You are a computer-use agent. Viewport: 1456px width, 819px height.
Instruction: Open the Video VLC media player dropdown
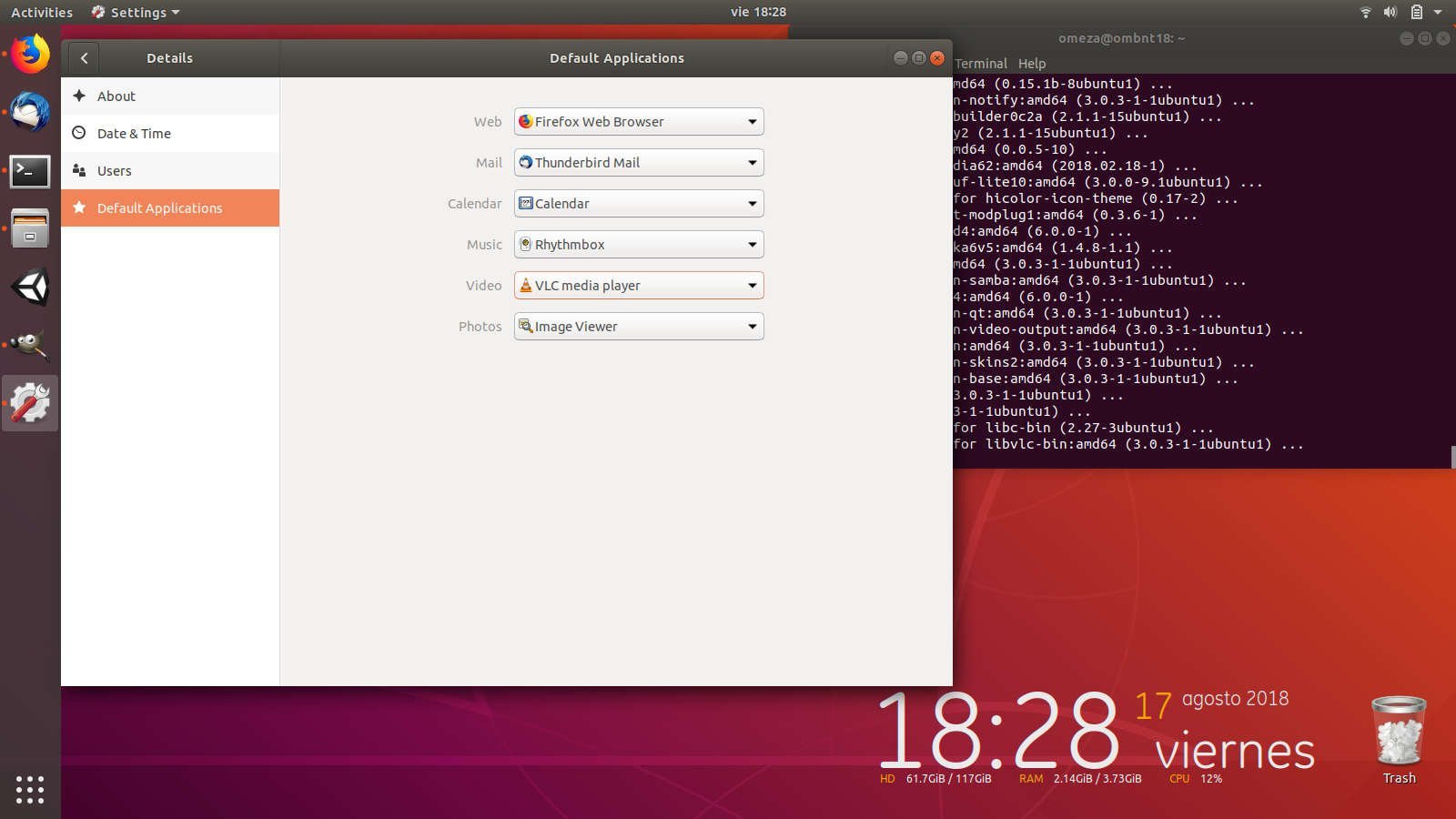click(x=639, y=286)
